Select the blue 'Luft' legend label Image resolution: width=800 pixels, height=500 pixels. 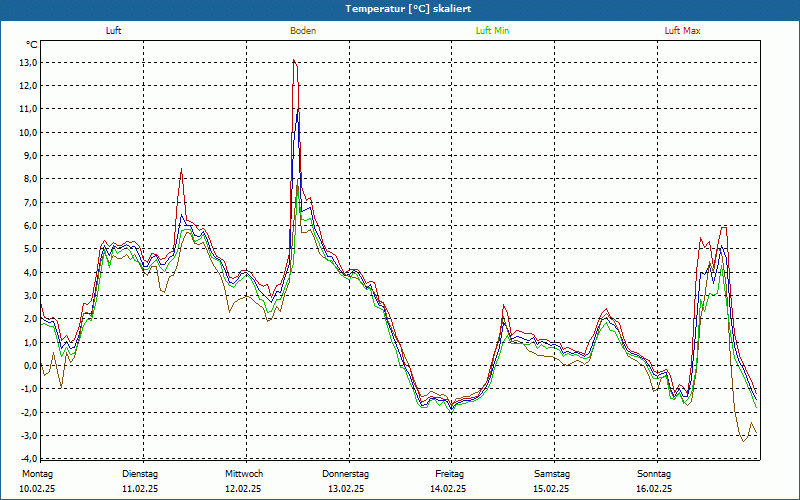click(113, 31)
